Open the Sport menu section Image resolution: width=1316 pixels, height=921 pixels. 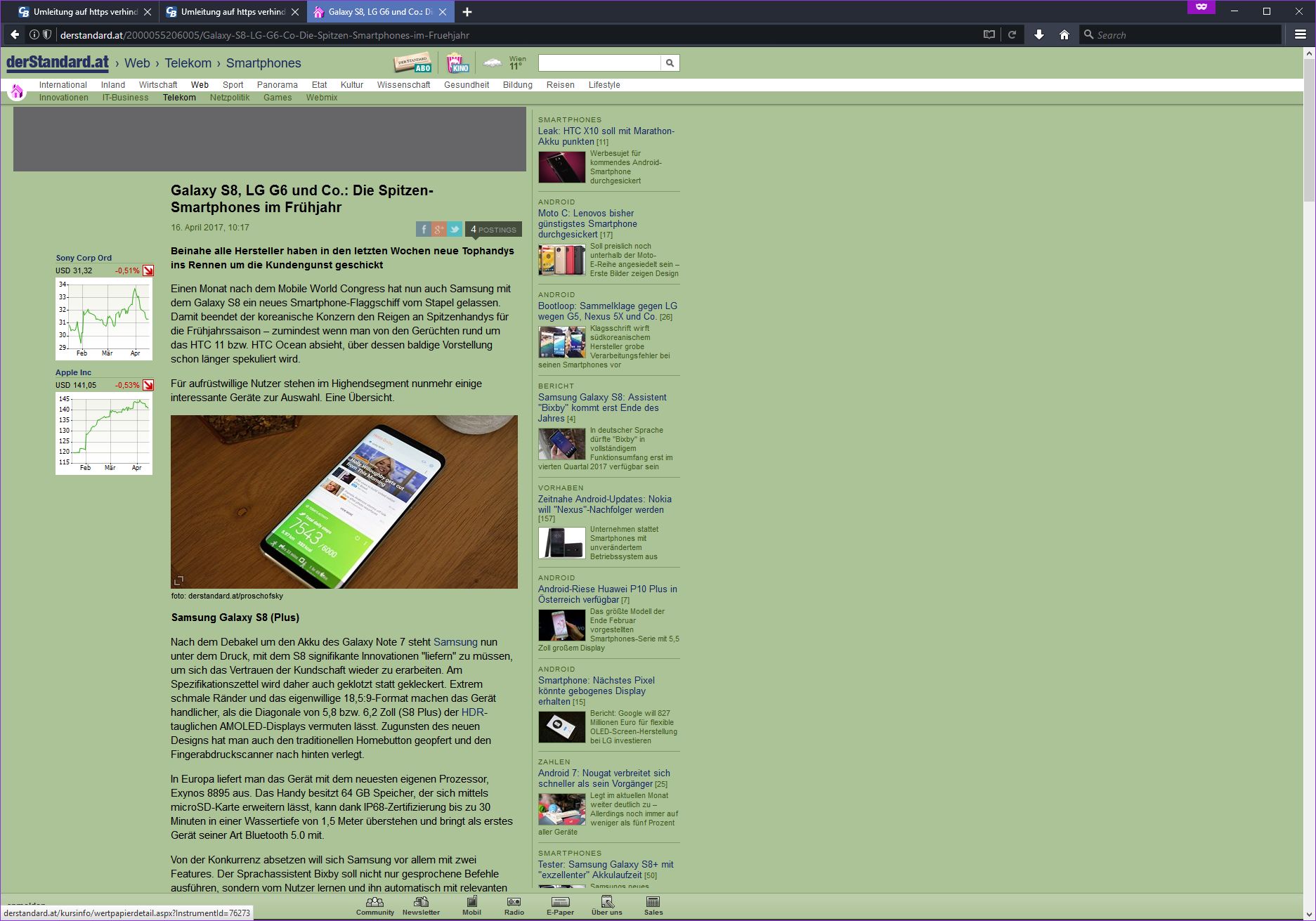coord(233,85)
